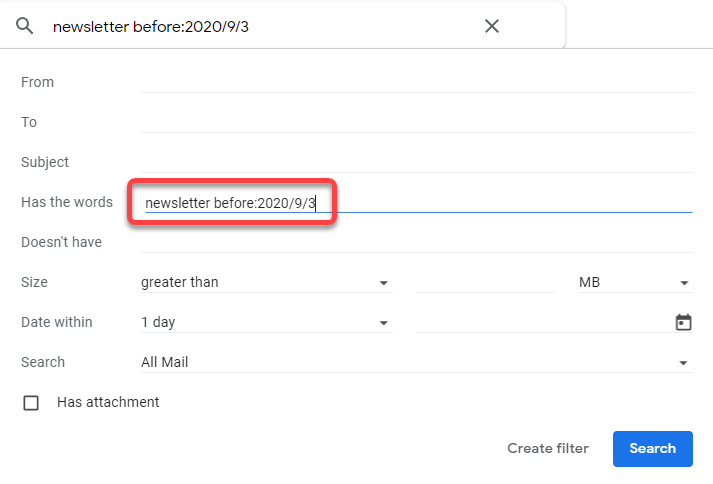The height and width of the screenshot is (484, 713).
Task: Focus the 'Doesn't have' field
Action: pyautogui.click(x=416, y=242)
